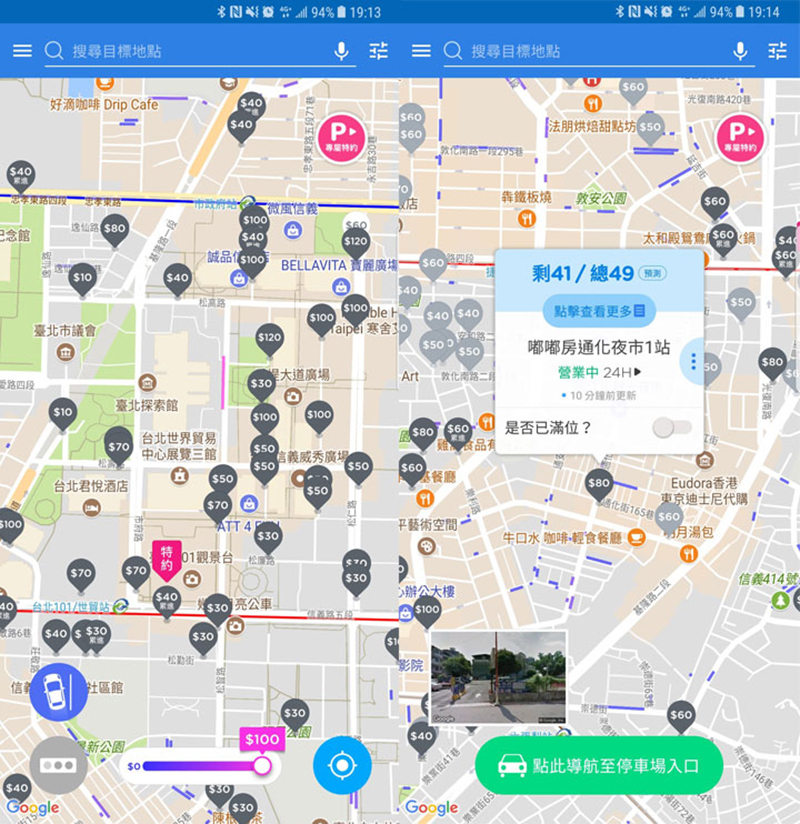The width and height of the screenshot is (800, 824).
Task: Tap blue locate-me crosshair button
Action: click(x=342, y=765)
